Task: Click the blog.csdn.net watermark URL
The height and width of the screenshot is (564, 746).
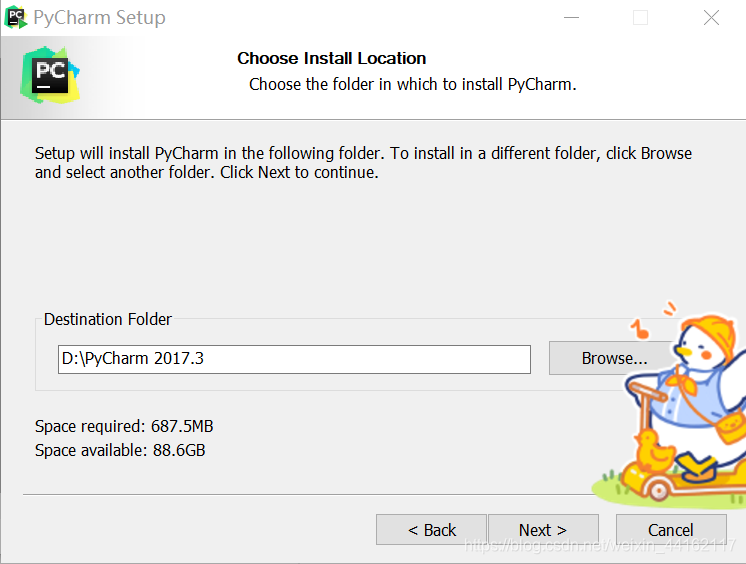Action: pos(599,545)
